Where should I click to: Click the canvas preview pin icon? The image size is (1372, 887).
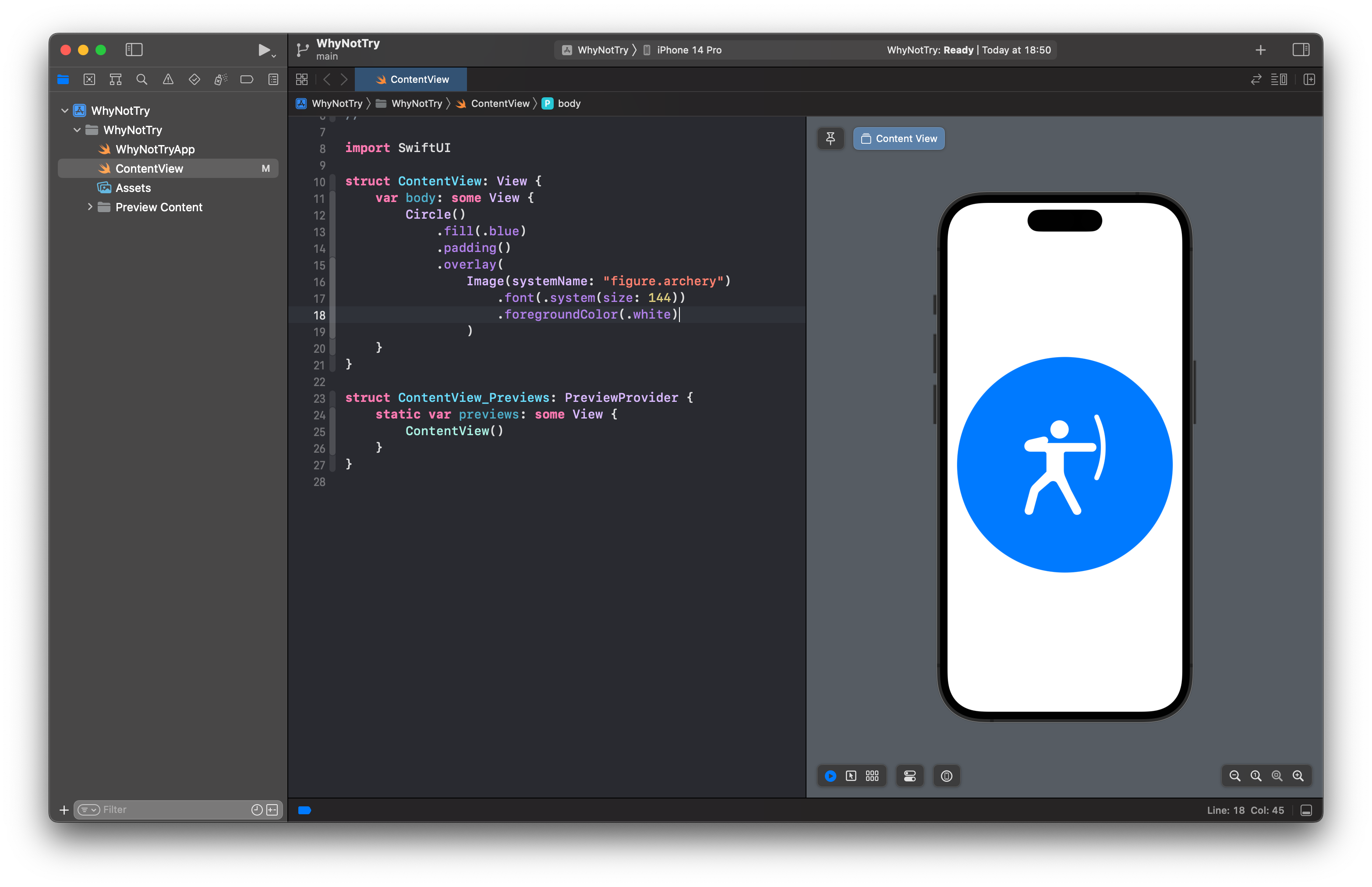(830, 138)
